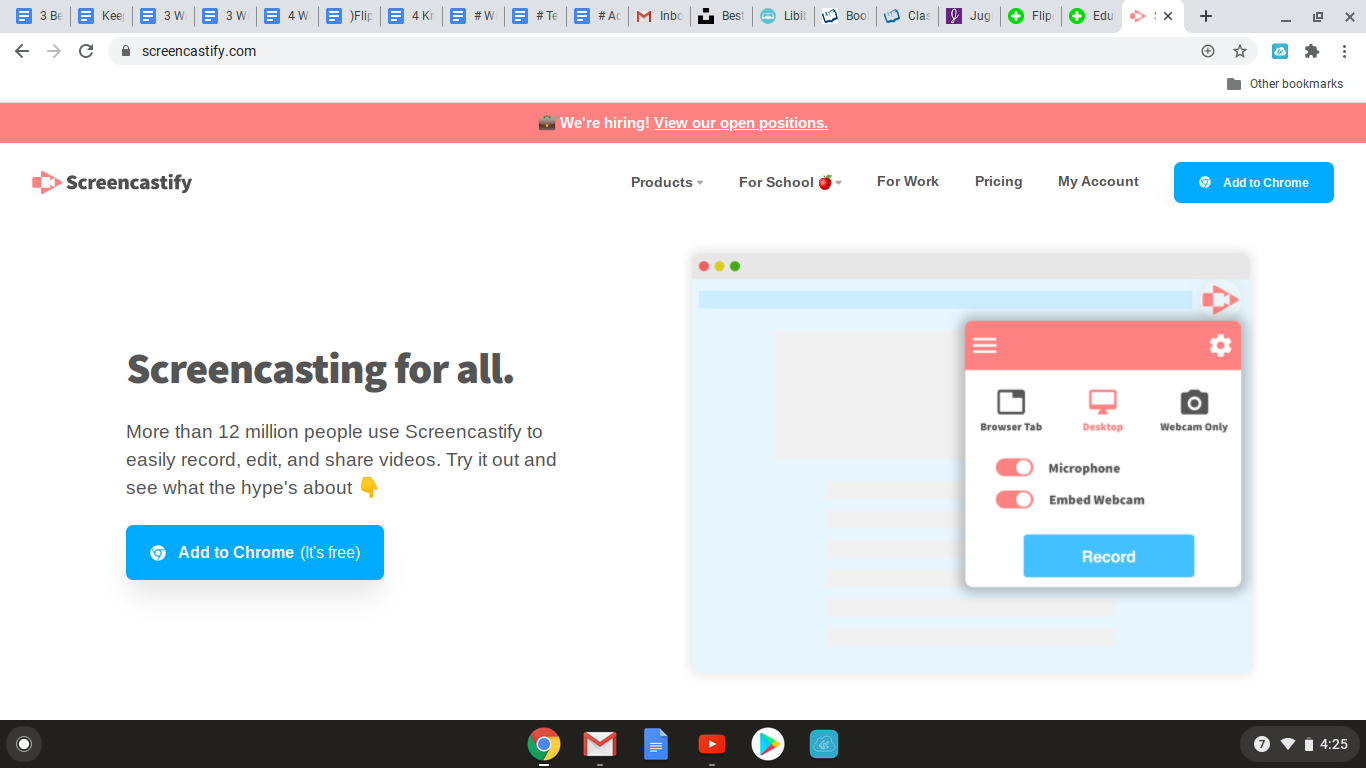Switch to the Libit tab
Image resolution: width=1366 pixels, height=768 pixels.
click(x=783, y=16)
